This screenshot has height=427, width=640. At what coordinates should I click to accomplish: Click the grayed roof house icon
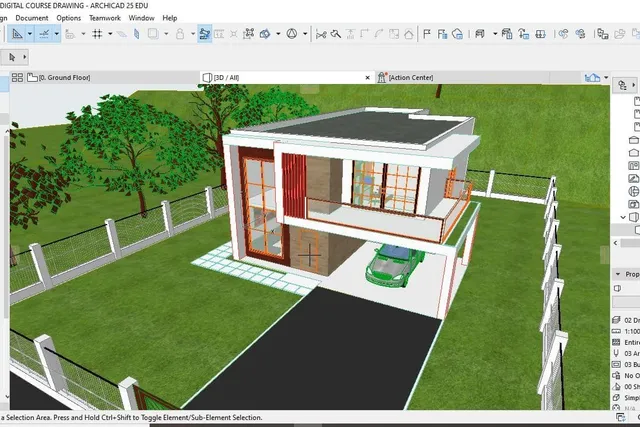[x=409, y=34]
